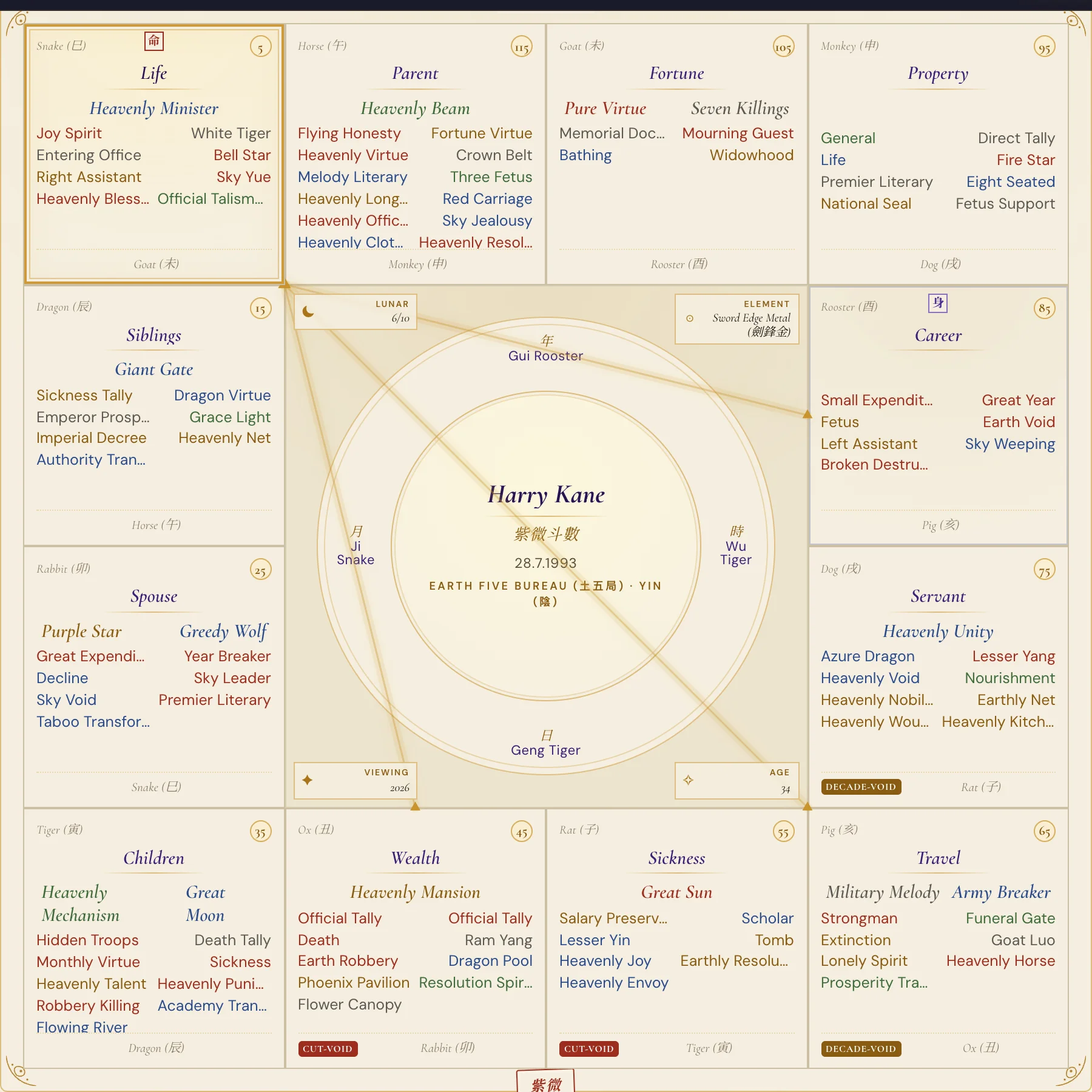Viewport: 1092px width, 1092px height.
Task: Click the age 75 circle badge
Action: [1045, 570]
